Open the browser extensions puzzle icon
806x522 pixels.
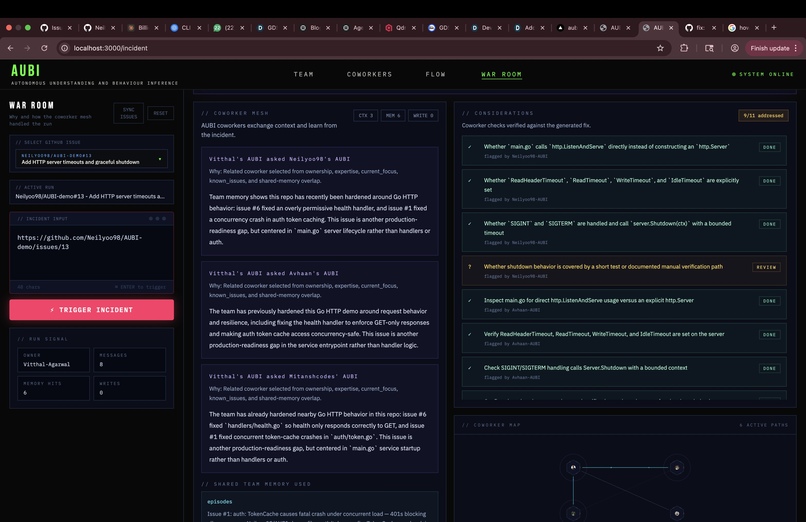(684, 48)
